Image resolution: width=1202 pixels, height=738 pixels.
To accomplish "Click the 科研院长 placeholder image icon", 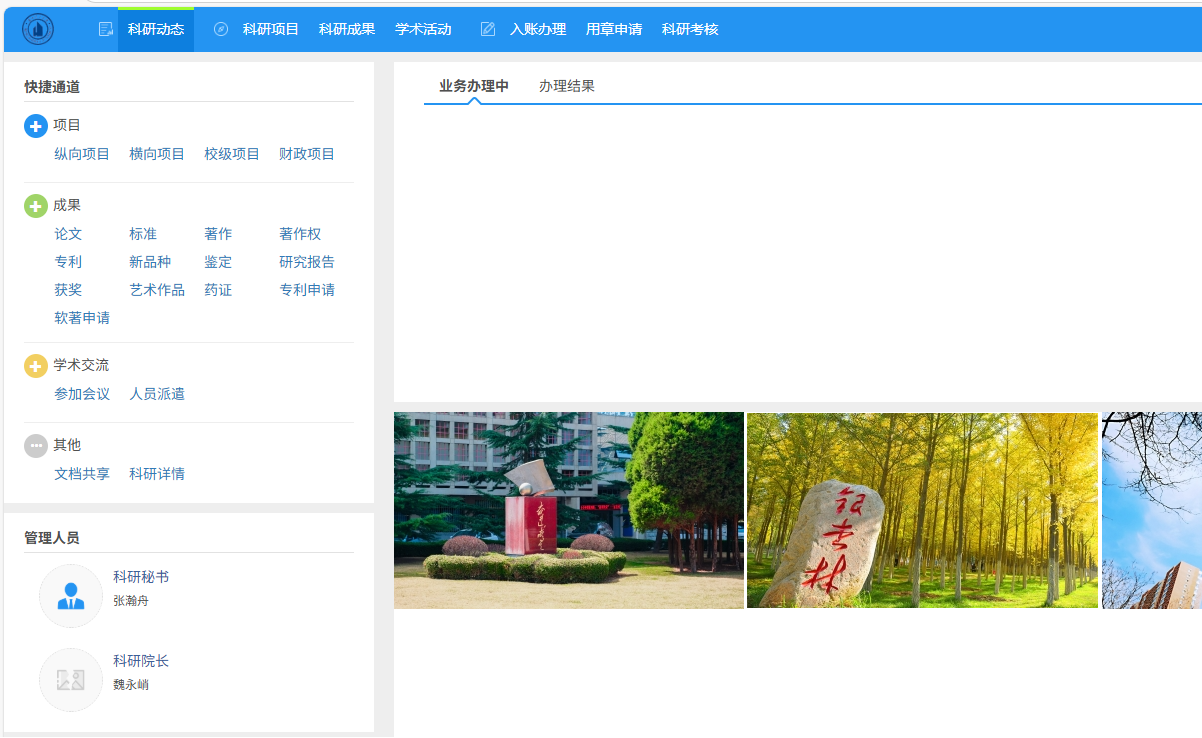I will [x=71, y=680].
